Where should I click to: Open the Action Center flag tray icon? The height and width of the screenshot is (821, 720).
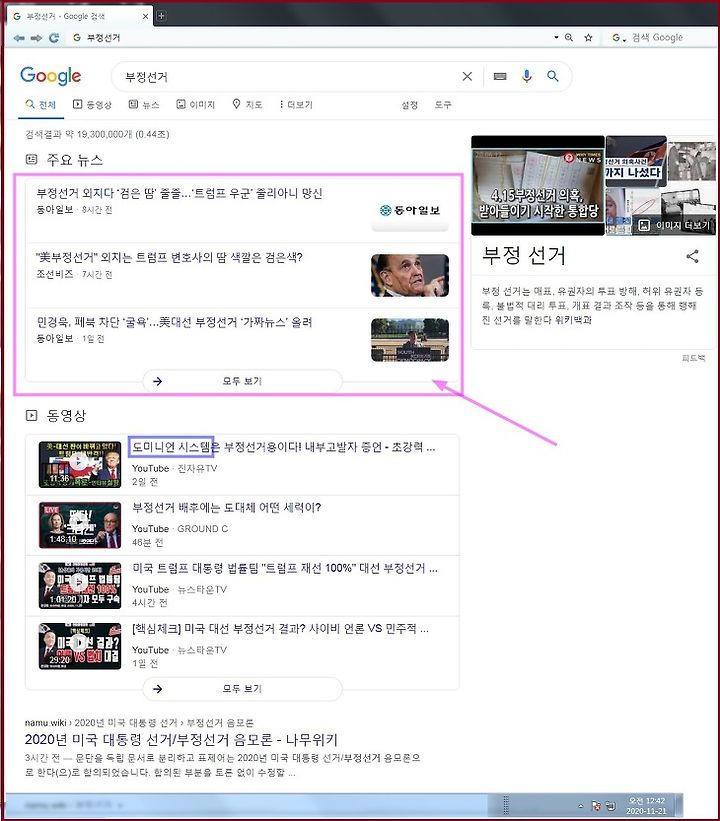pos(596,805)
